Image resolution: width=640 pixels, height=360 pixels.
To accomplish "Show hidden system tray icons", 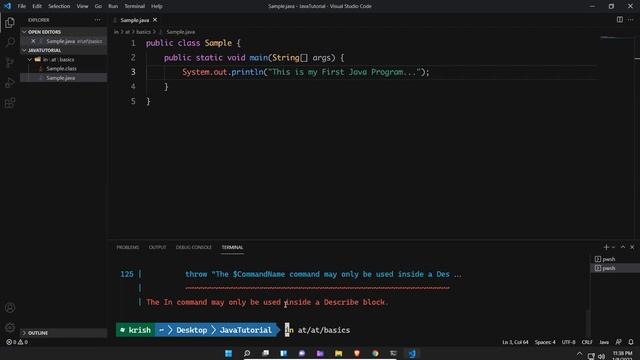I will (579, 354).
